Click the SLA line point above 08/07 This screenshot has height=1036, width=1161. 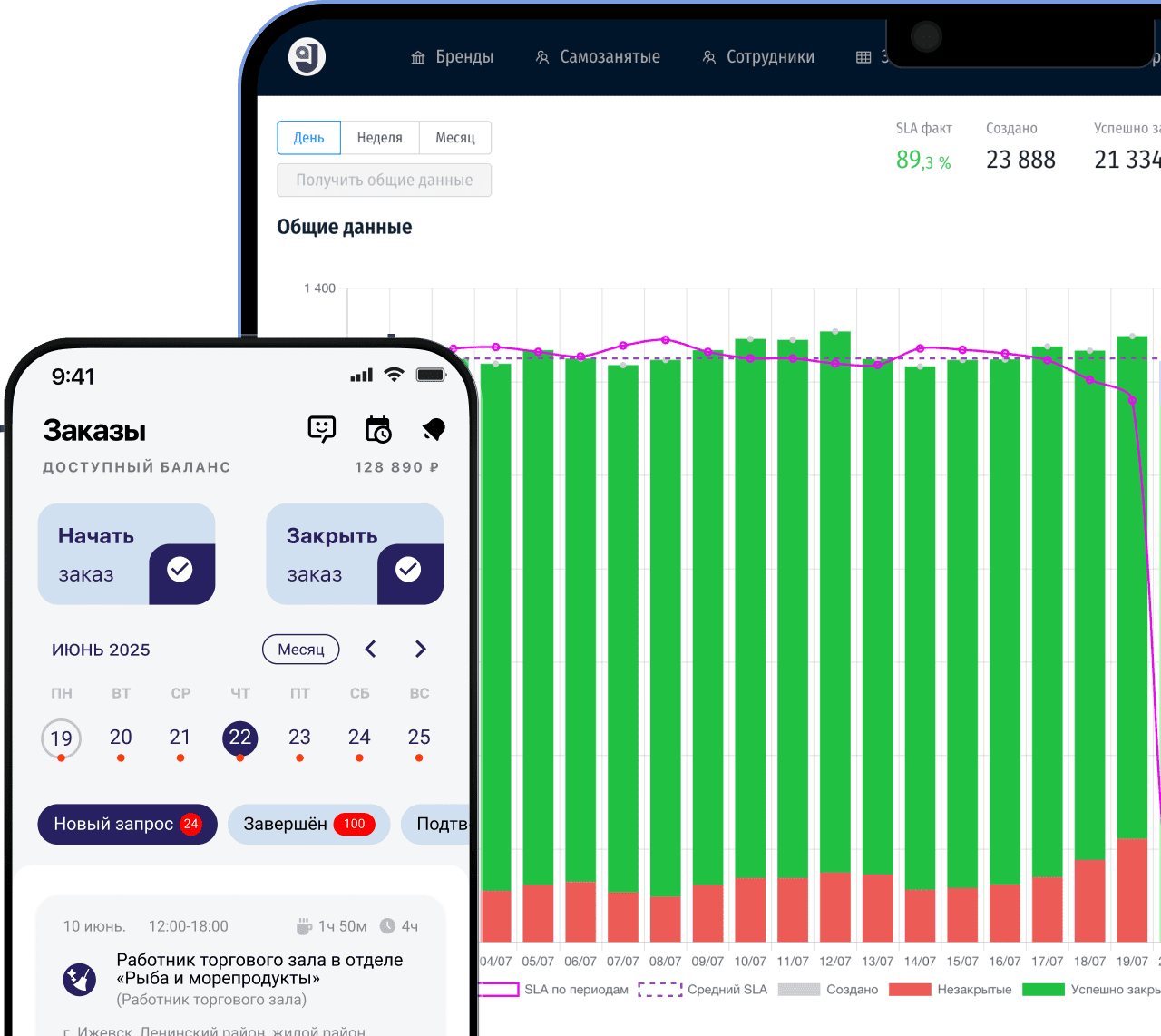[x=666, y=340]
